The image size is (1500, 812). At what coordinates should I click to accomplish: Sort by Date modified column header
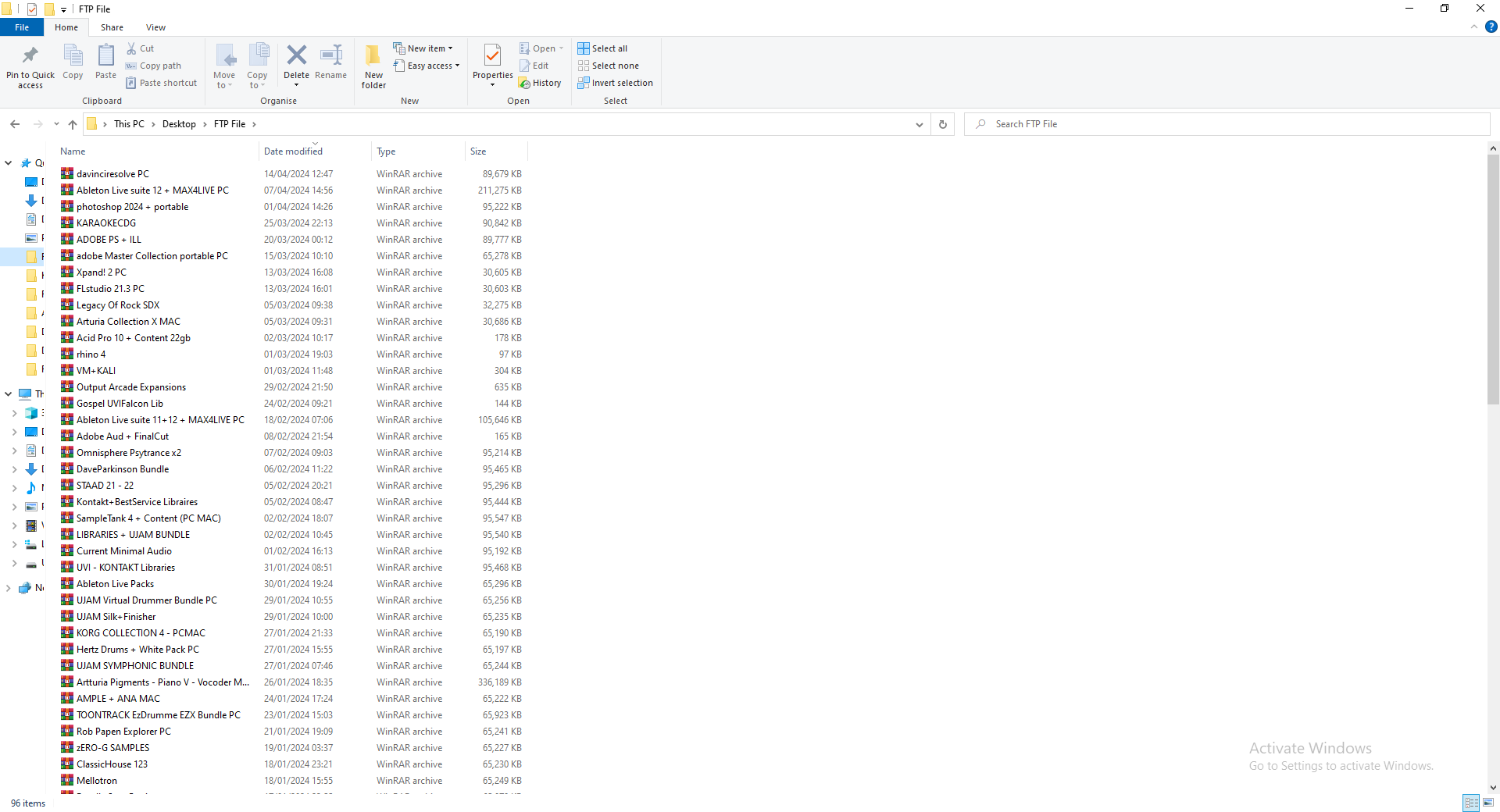coord(316,151)
